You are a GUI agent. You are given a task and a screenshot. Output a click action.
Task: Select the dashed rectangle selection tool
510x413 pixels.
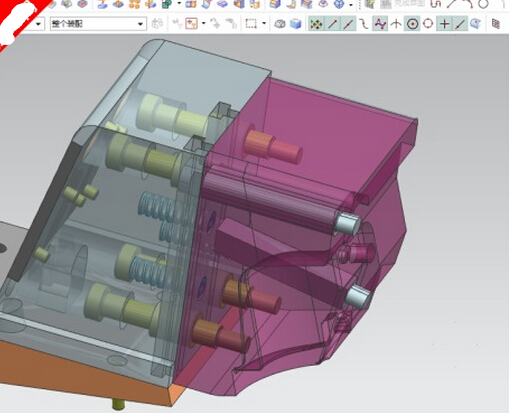[x=251, y=24]
